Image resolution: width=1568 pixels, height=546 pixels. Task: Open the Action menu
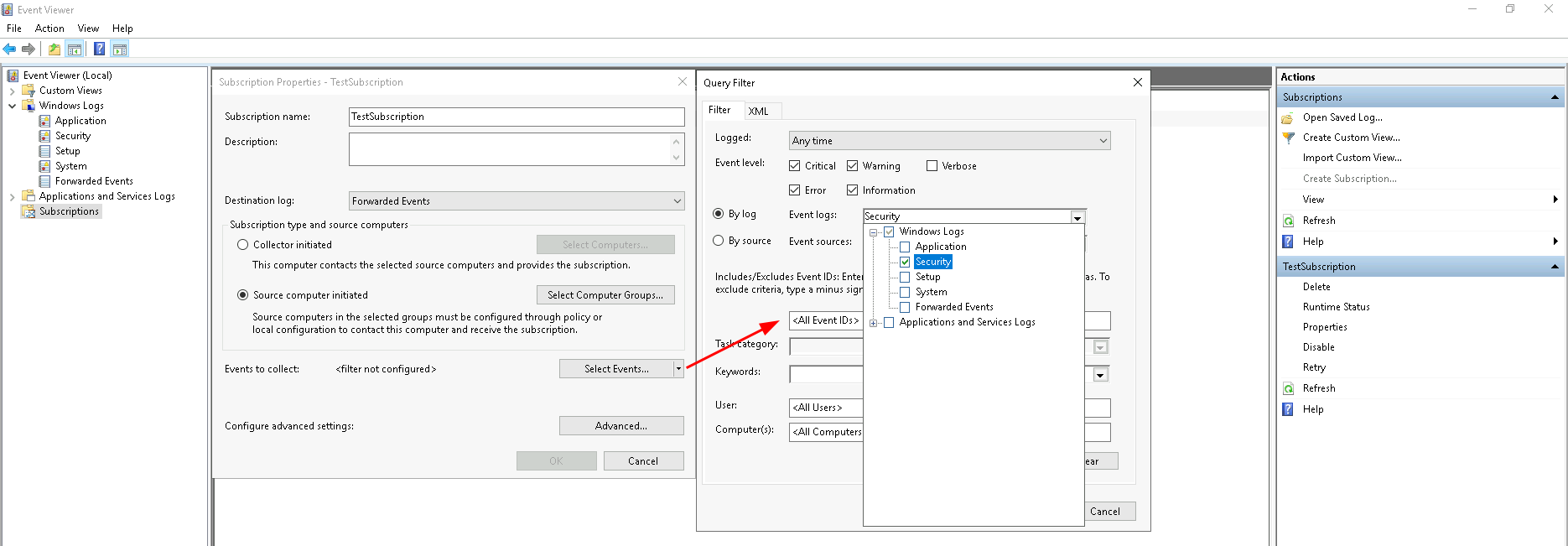click(49, 29)
